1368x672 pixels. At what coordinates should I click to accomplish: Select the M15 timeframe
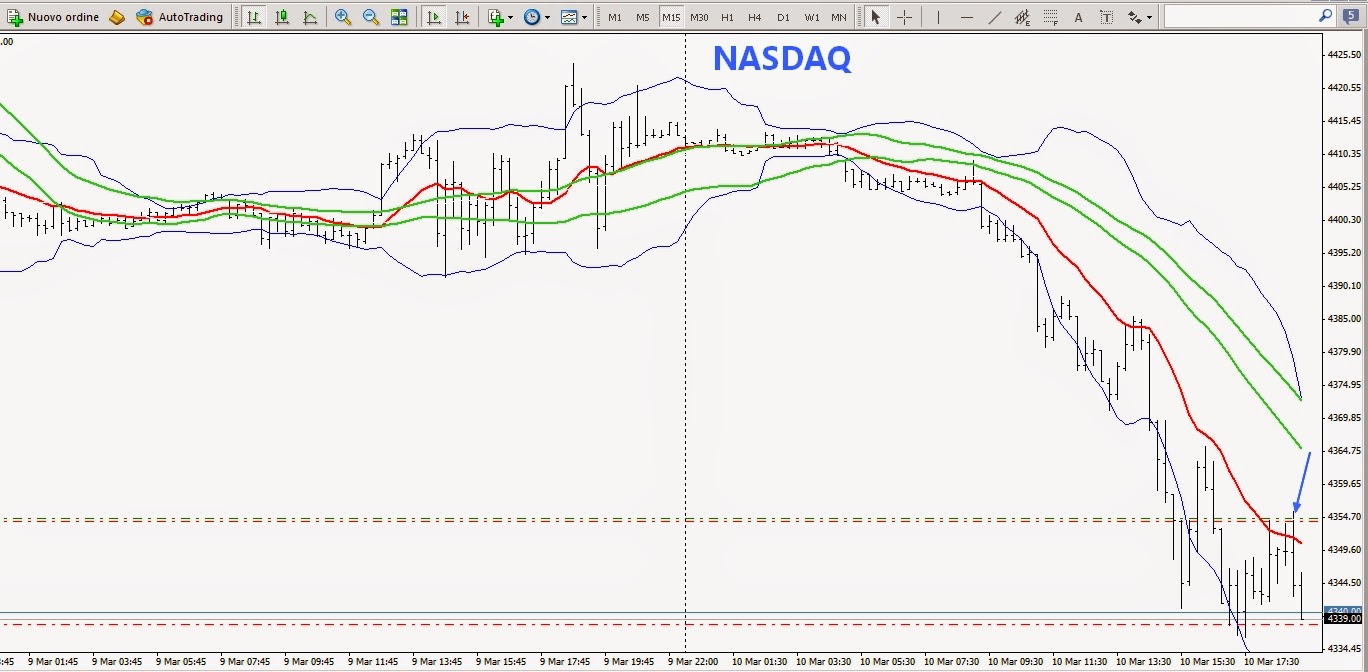[x=671, y=17]
